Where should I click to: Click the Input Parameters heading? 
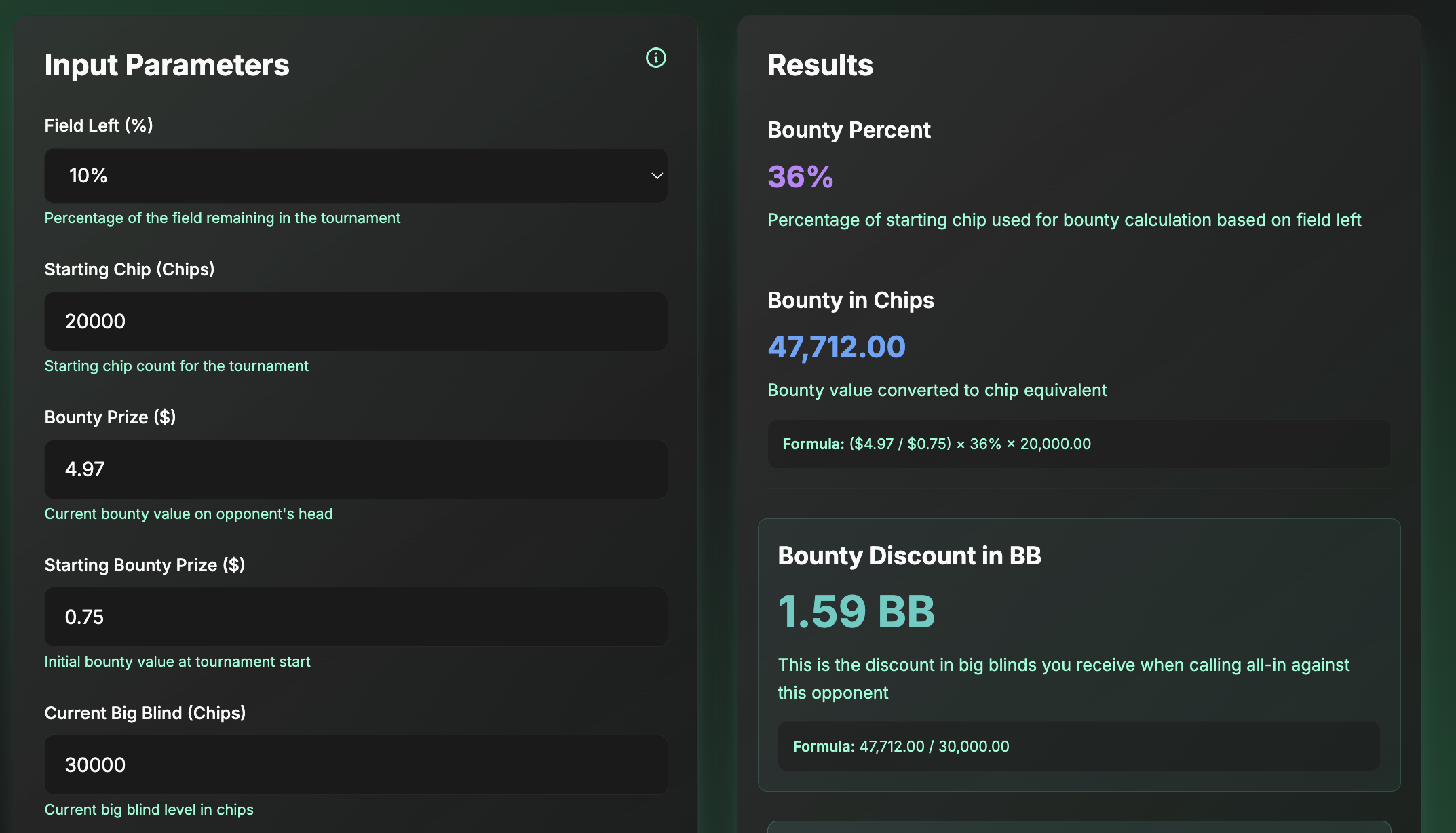(x=168, y=65)
